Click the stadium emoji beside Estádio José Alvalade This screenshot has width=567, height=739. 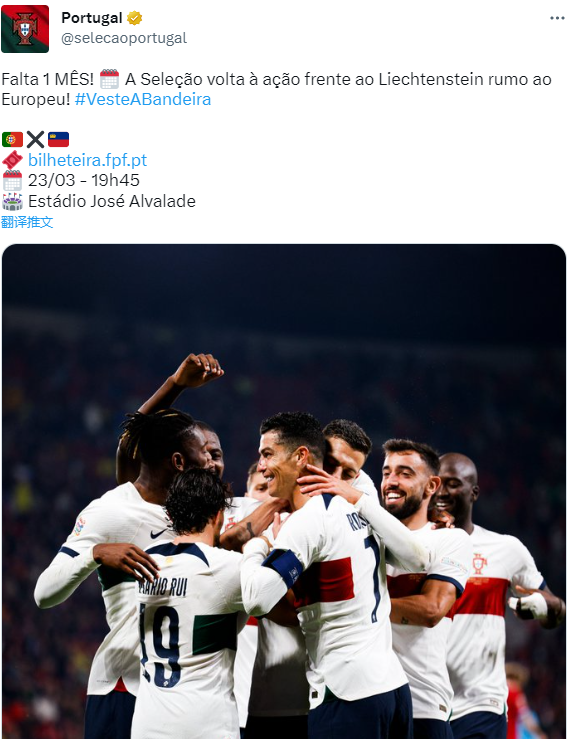pos(12,201)
